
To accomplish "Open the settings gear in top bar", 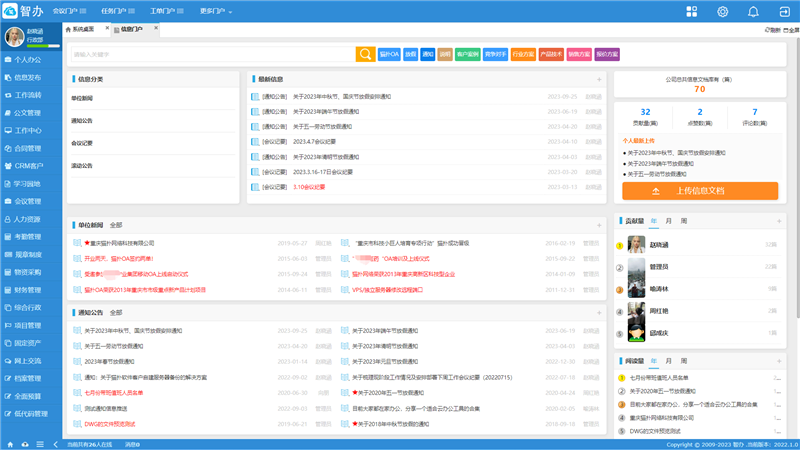I will [723, 11].
